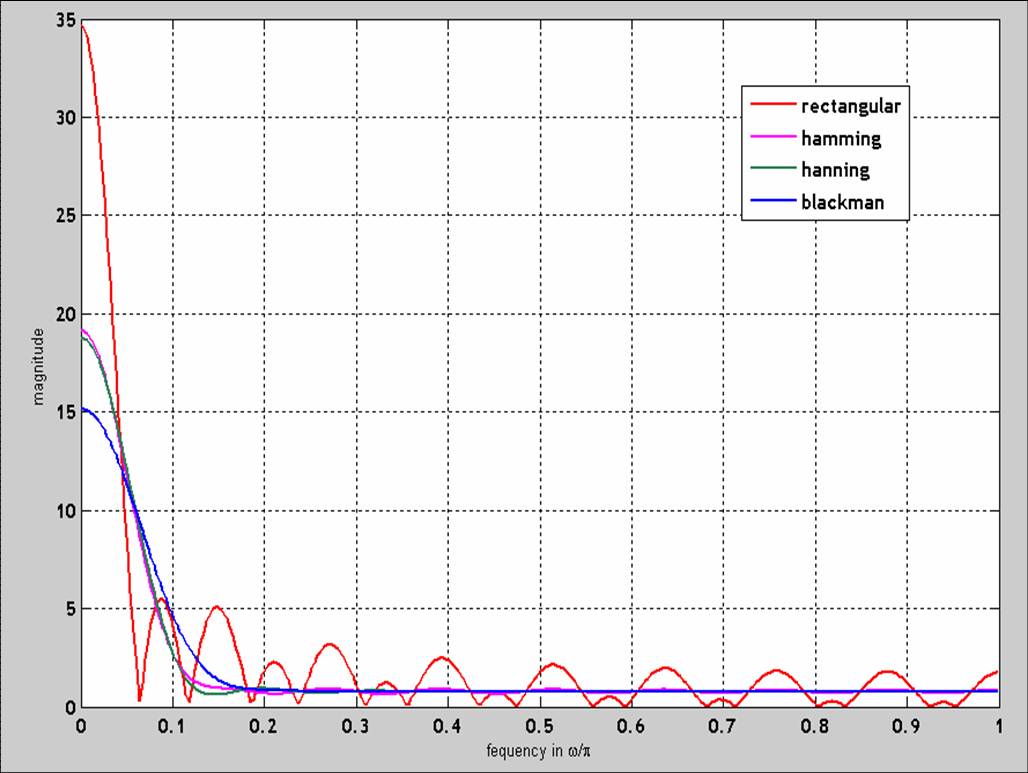Select the 'hamming' legend label text

pyautogui.click(x=840, y=138)
